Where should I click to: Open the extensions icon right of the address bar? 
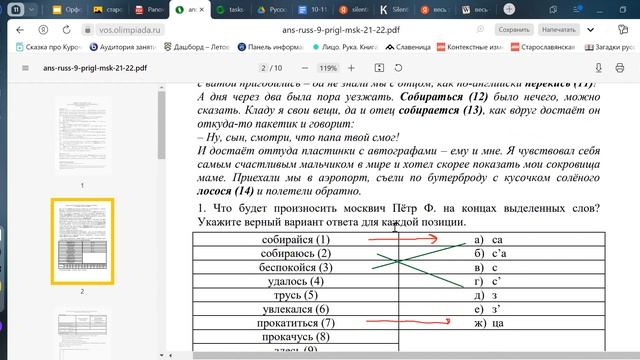coord(622,30)
